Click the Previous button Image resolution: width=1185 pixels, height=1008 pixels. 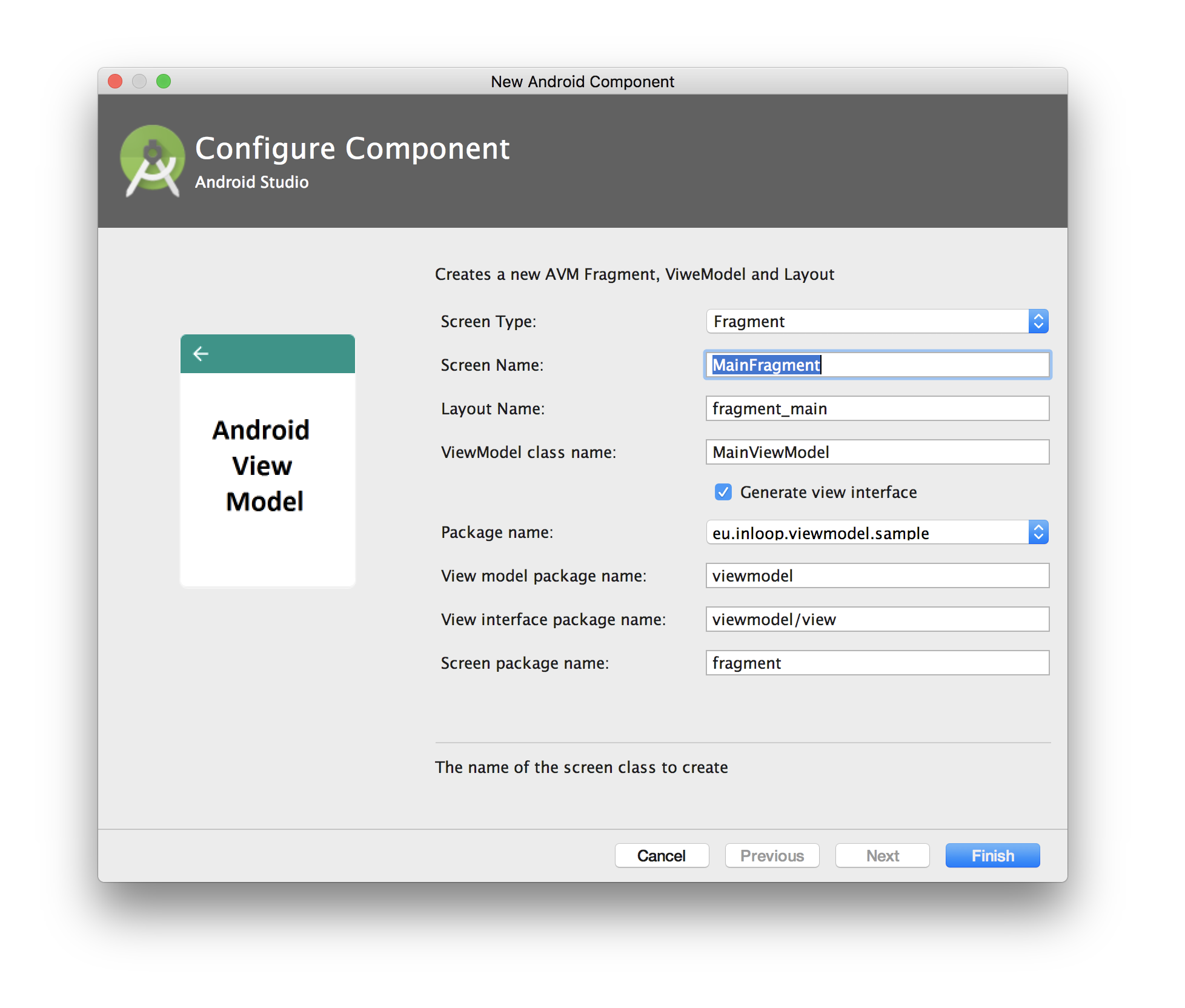[x=772, y=855]
